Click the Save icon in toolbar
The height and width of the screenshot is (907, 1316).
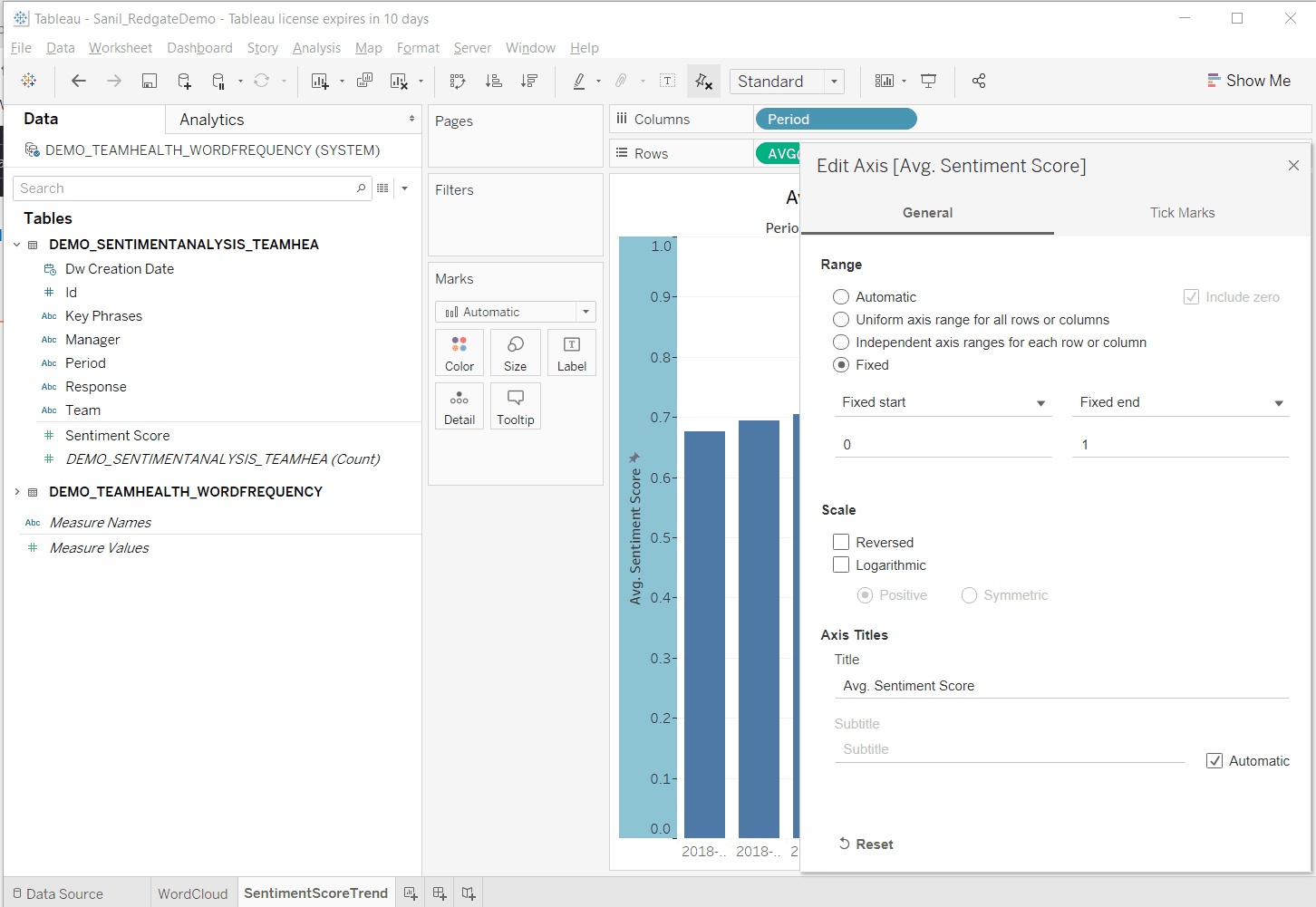[150, 82]
